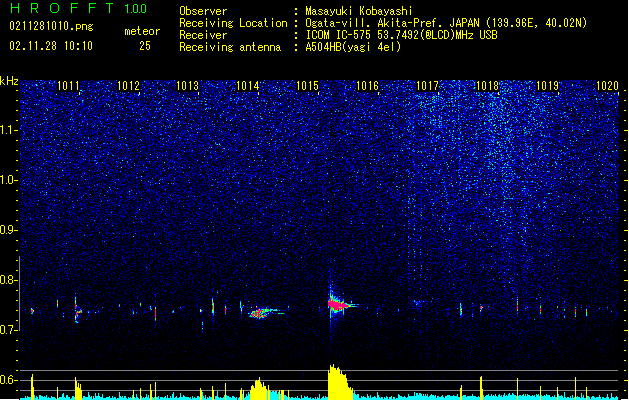Image resolution: width=629 pixels, height=400 pixels.
Task: Select the ICOM IC-575 53.7492 MHz receiver text
Action: pyautogui.click(x=401, y=35)
